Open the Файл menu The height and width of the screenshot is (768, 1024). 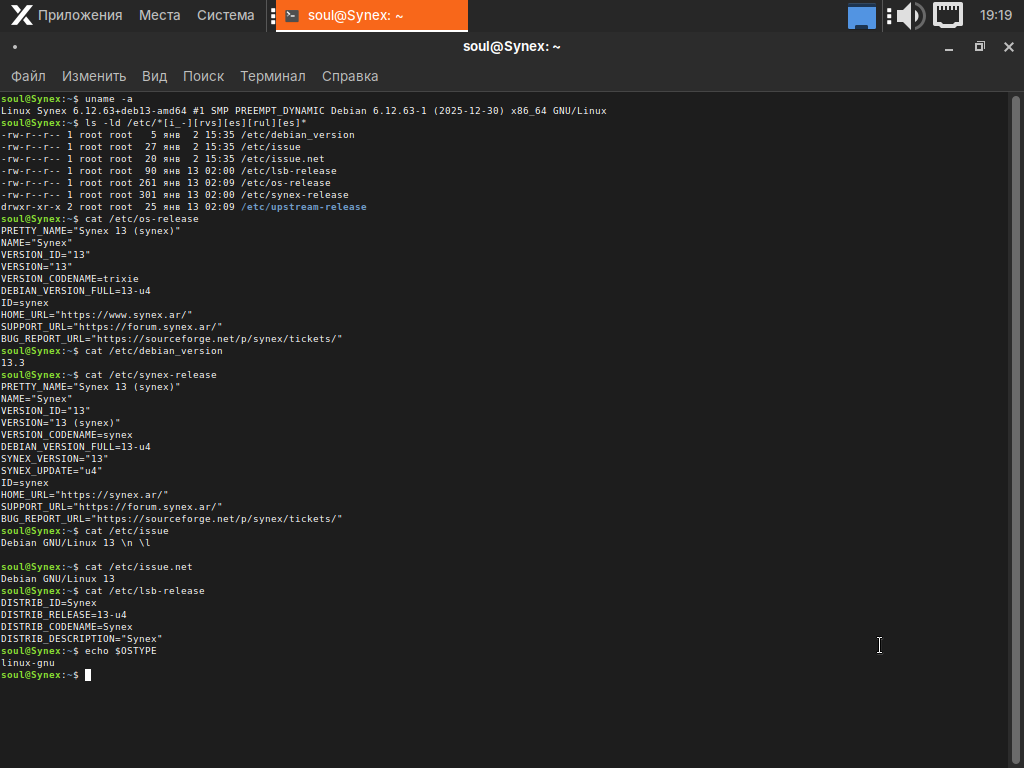28,76
